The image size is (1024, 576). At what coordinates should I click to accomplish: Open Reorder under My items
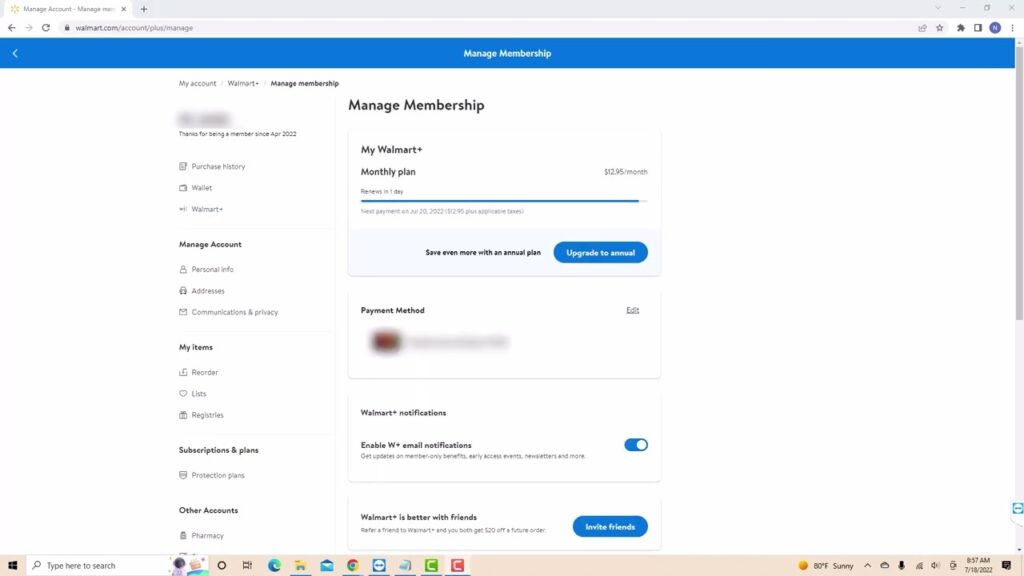(x=205, y=373)
